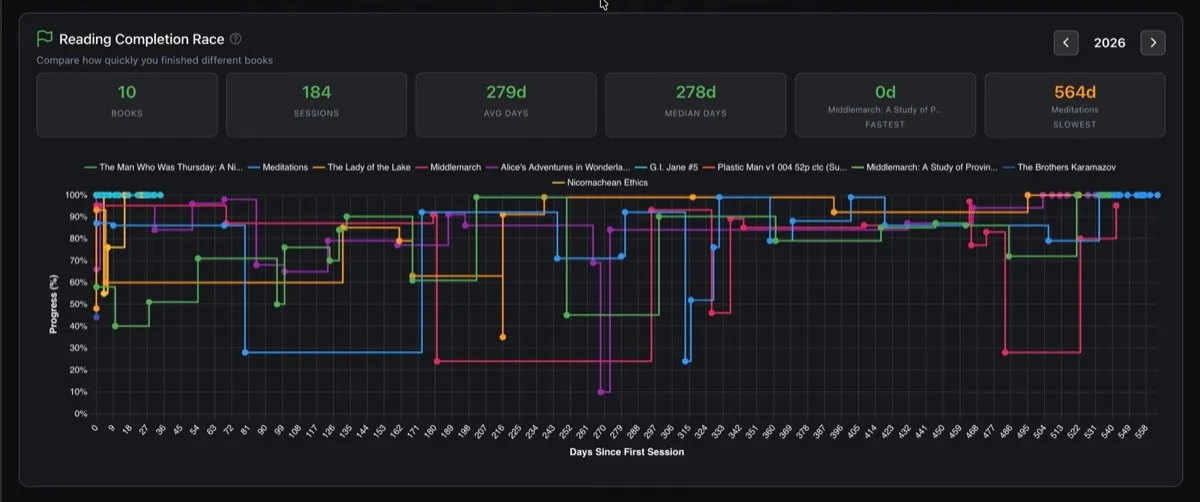The image size is (1200, 502).
Task: Click the 'Progress (%)' axis title
Action: (x=54, y=304)
